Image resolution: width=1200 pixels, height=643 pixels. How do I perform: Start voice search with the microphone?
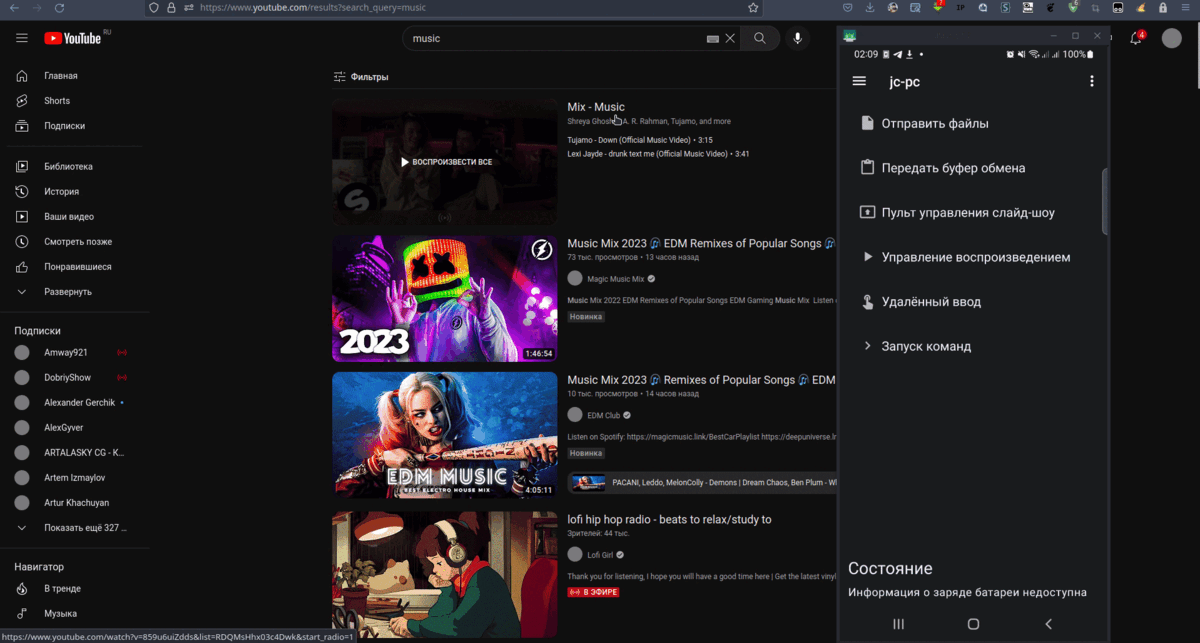pos(797,38)
